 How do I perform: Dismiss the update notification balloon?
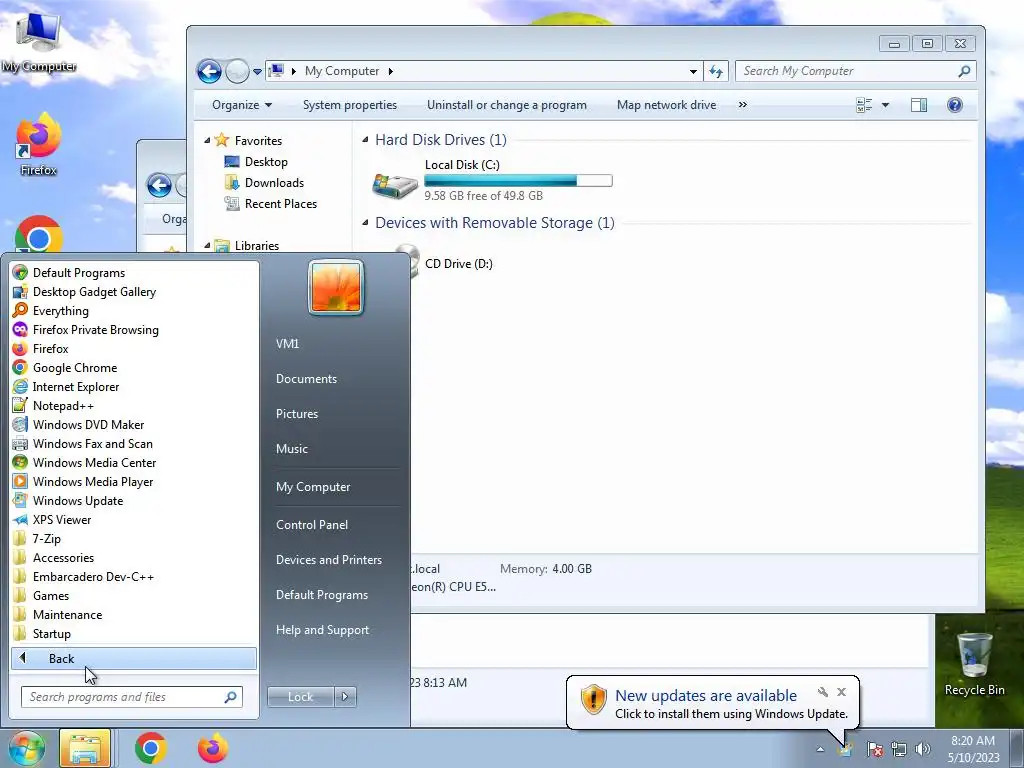tap(841, 692)
